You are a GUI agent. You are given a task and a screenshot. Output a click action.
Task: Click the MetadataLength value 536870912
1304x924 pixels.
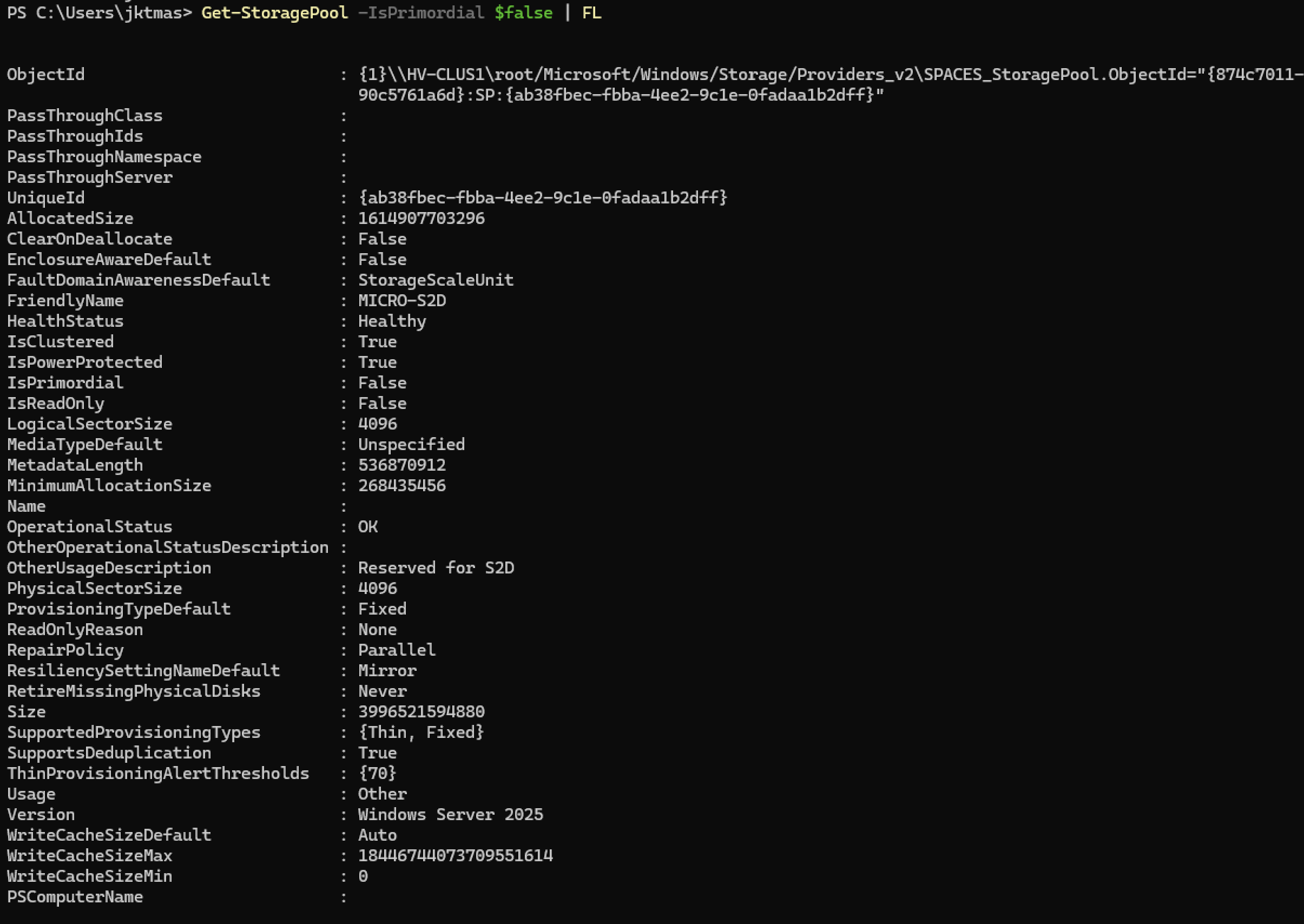(x=401, y=465)
